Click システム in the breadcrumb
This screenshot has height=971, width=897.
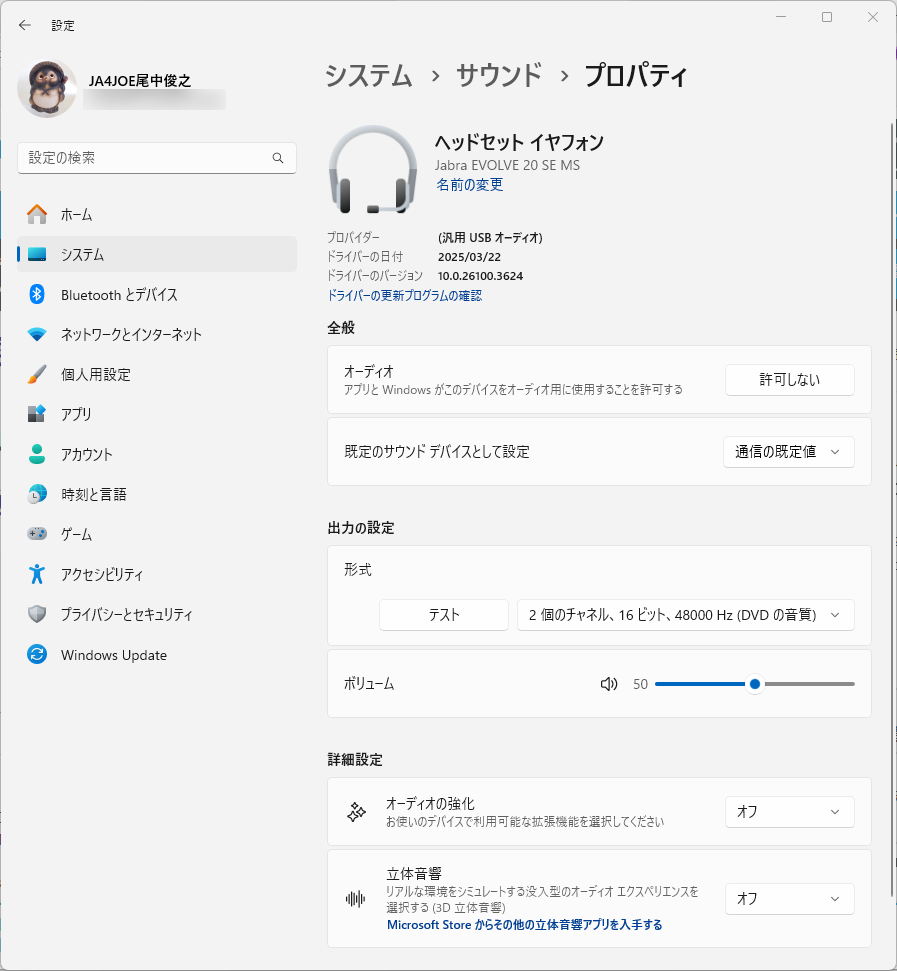coord(369,76)
